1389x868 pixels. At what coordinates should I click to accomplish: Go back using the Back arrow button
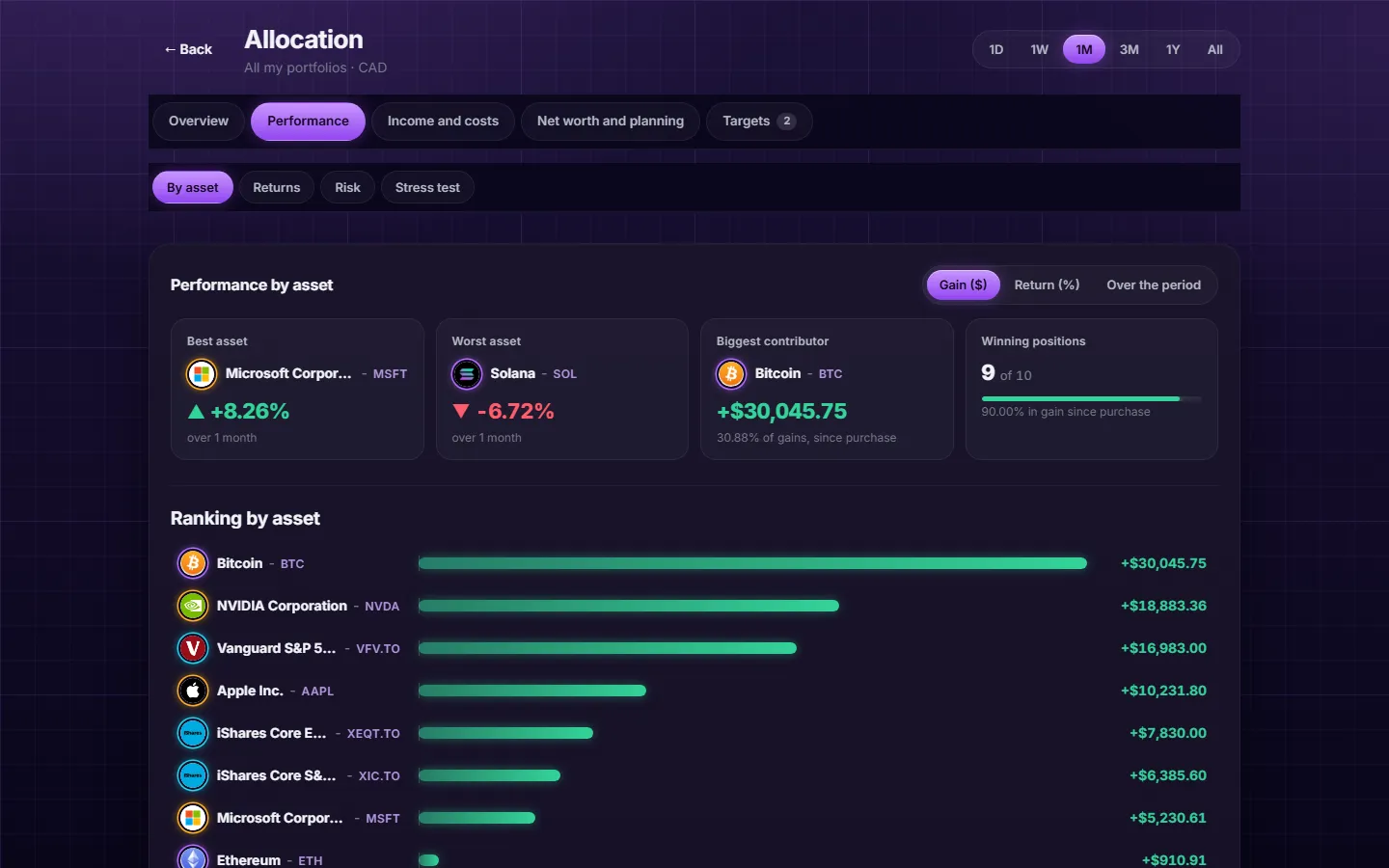188,49
